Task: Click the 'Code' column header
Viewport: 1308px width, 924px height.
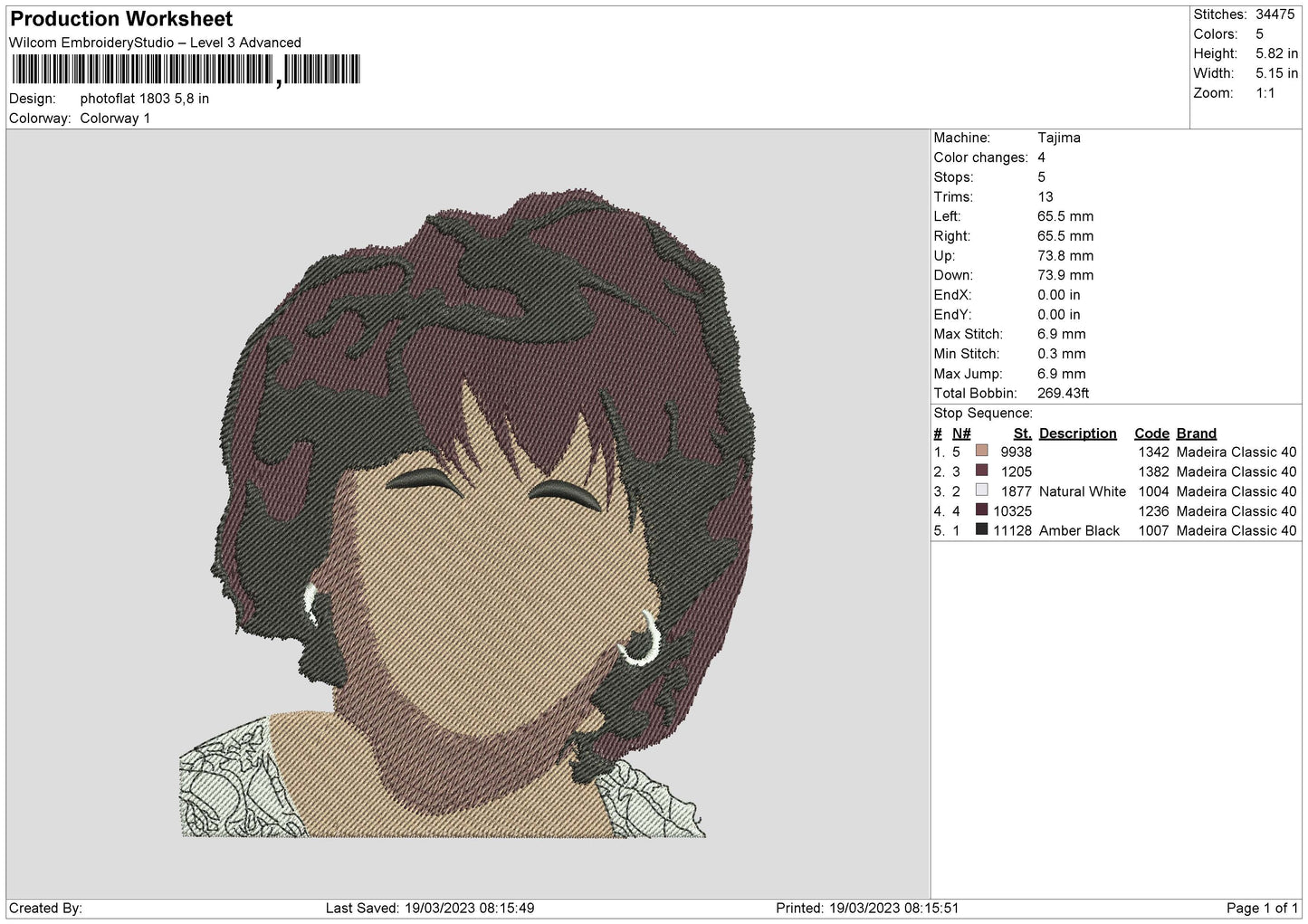Action: pos(1152,433)
